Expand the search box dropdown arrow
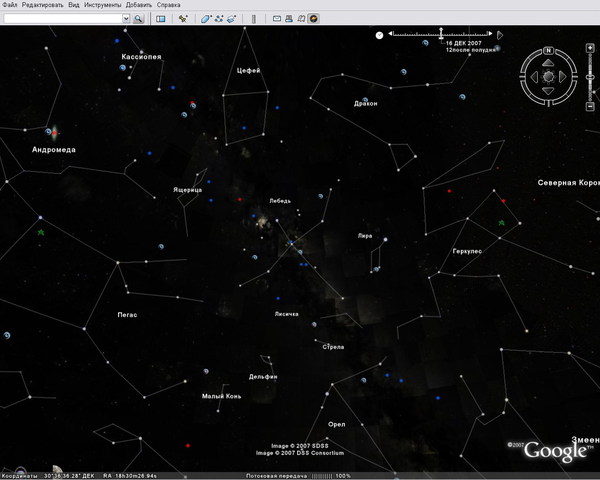The height and width of the screenshot is (480, 600). pyautogui.click(x=126, y=18)
